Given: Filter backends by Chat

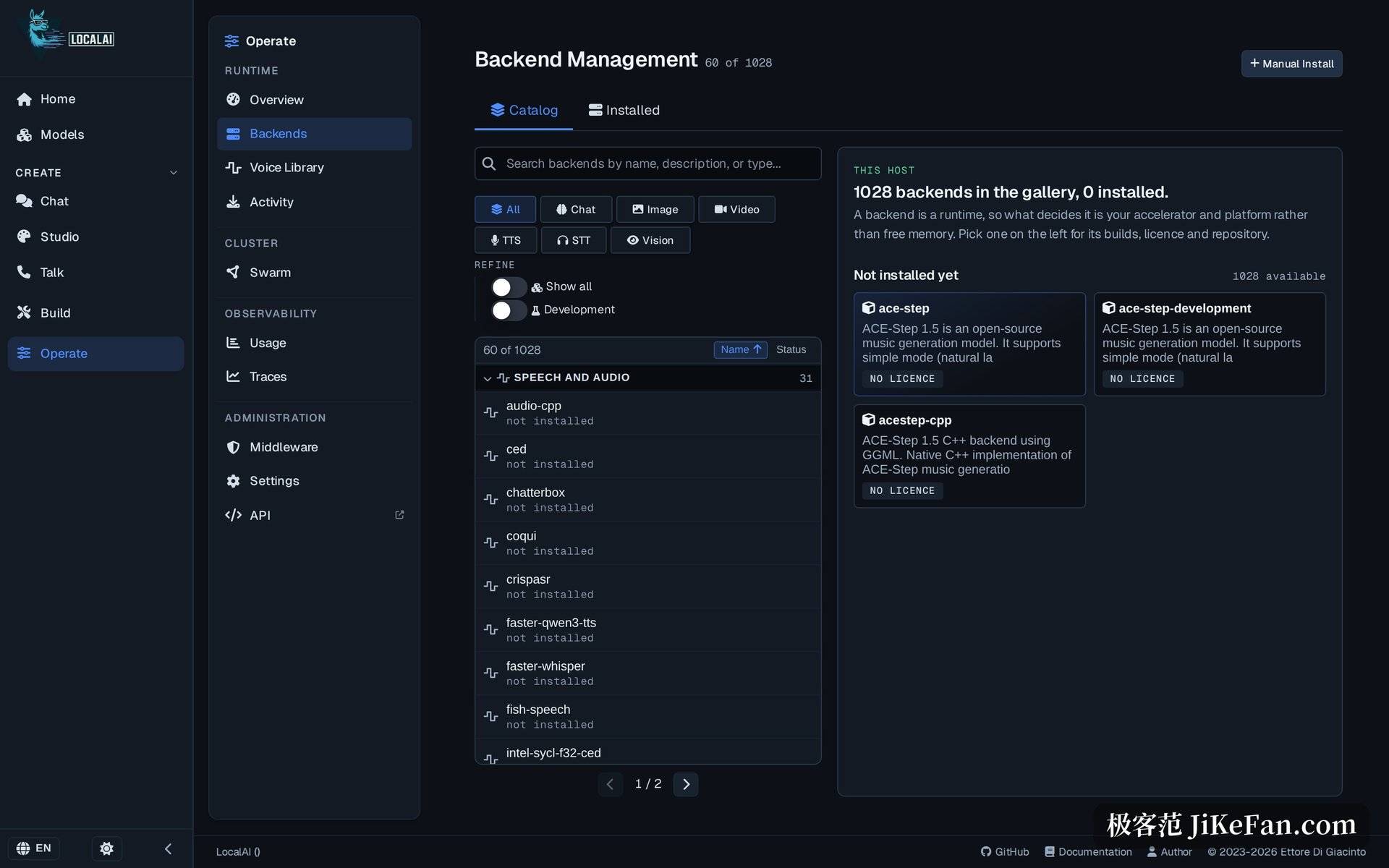Looking at the screenshot, I should pos(576,209).
